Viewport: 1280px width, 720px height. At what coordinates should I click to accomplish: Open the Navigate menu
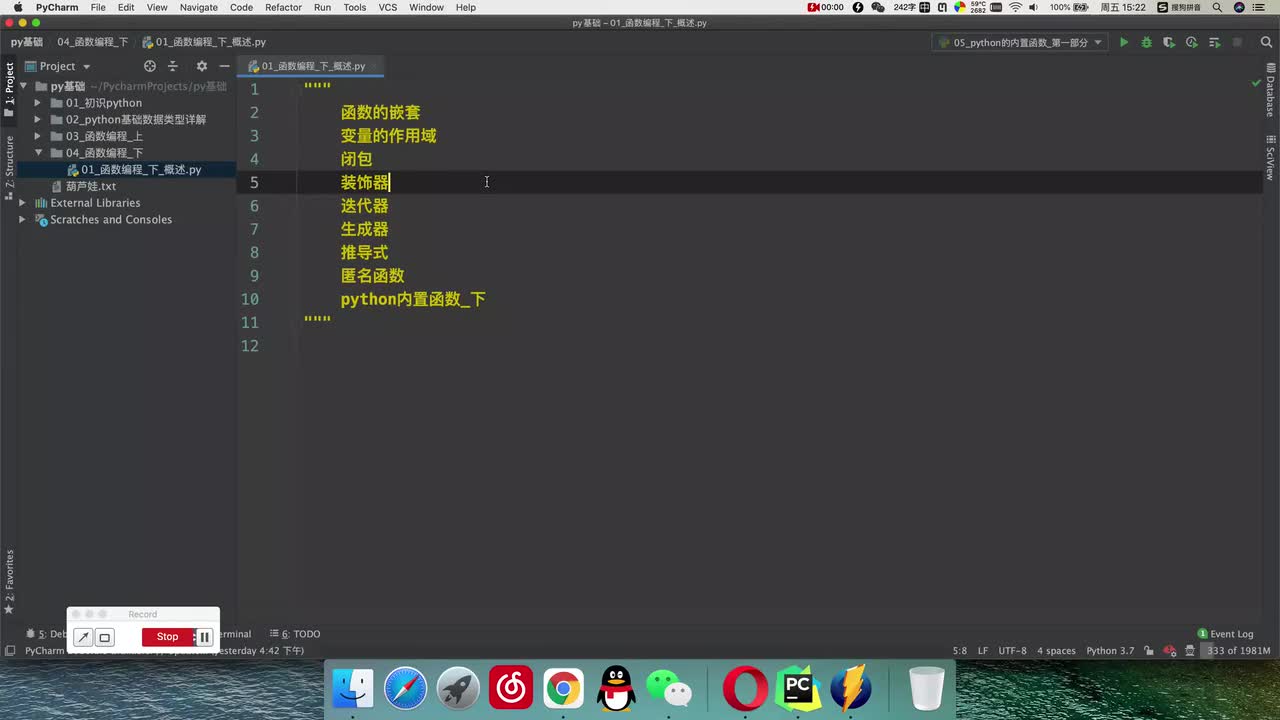pos(198,7)
